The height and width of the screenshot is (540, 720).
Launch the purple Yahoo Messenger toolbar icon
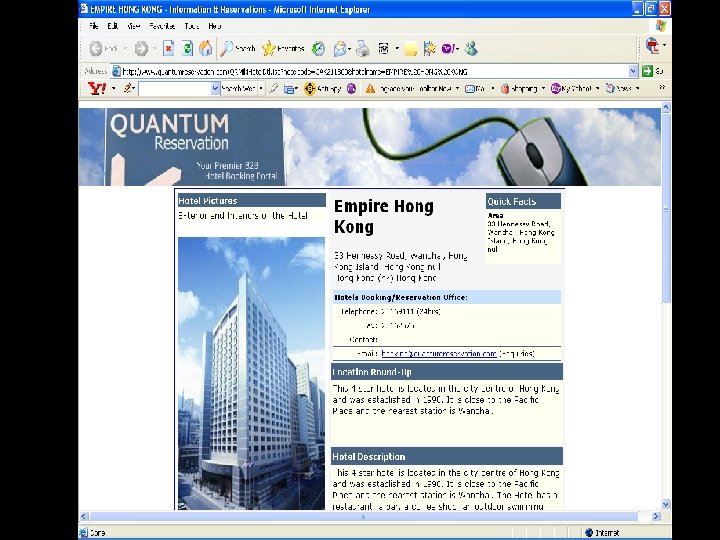[x=448, y=48]
